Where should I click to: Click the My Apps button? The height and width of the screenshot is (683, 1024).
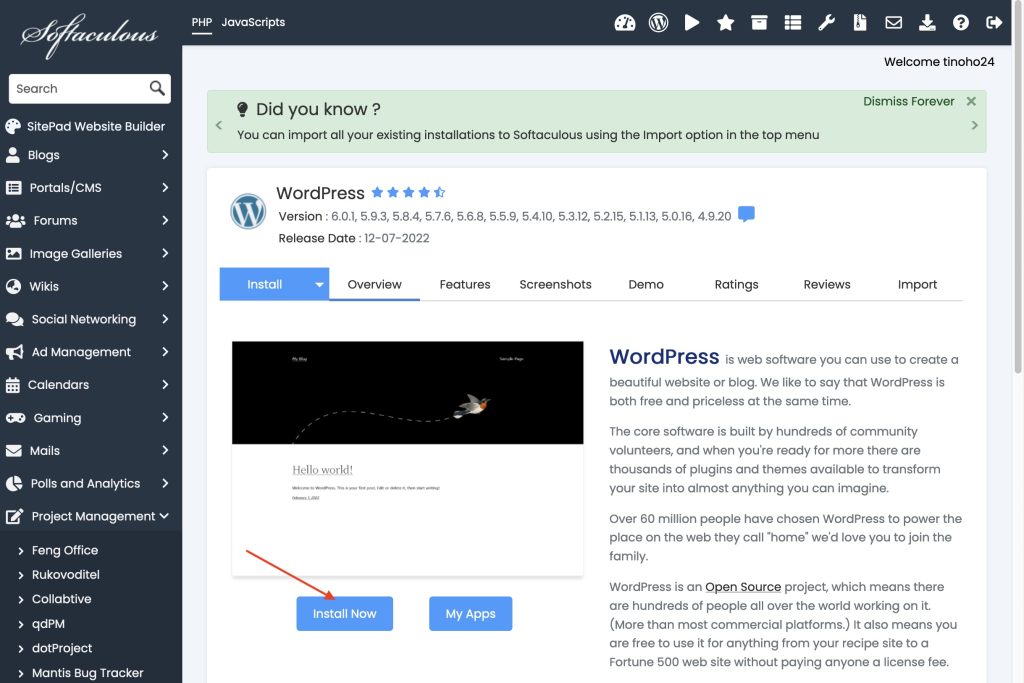coord(470,613)
